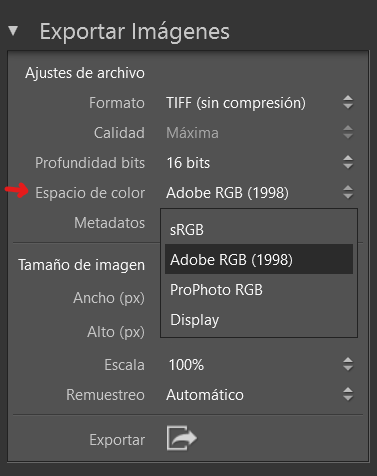The image size is (377, 476).
Task: Open the Profundidad bits dropdown arrows
Action: pos(348,162)
